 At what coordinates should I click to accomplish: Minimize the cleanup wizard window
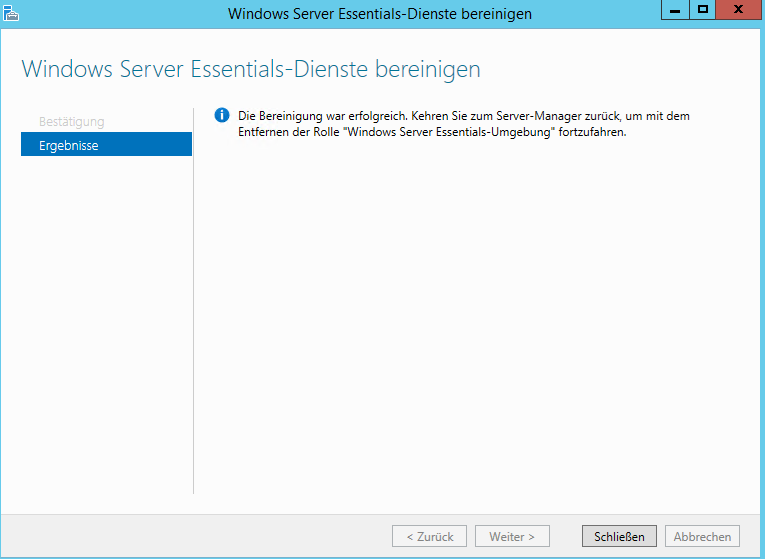coord(675,10)
